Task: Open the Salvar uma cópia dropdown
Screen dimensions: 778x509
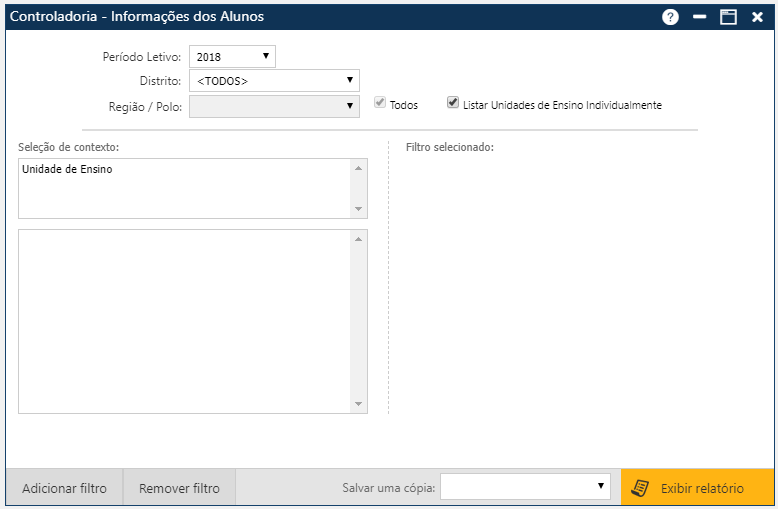Action: coord(525,486)
